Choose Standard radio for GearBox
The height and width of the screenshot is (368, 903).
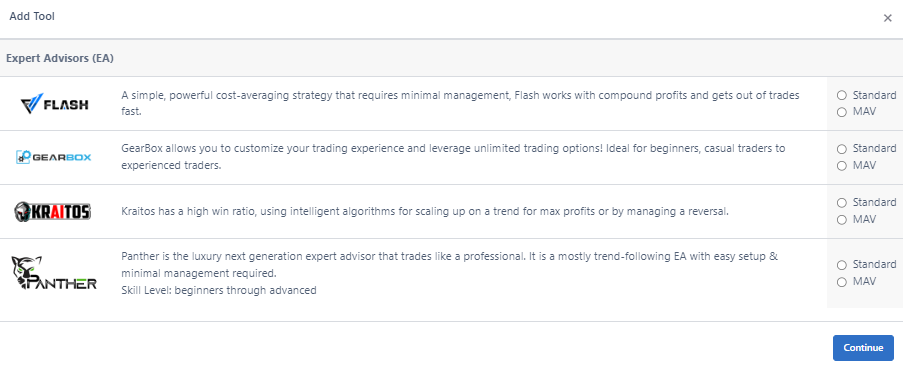[x=842, y=149]
